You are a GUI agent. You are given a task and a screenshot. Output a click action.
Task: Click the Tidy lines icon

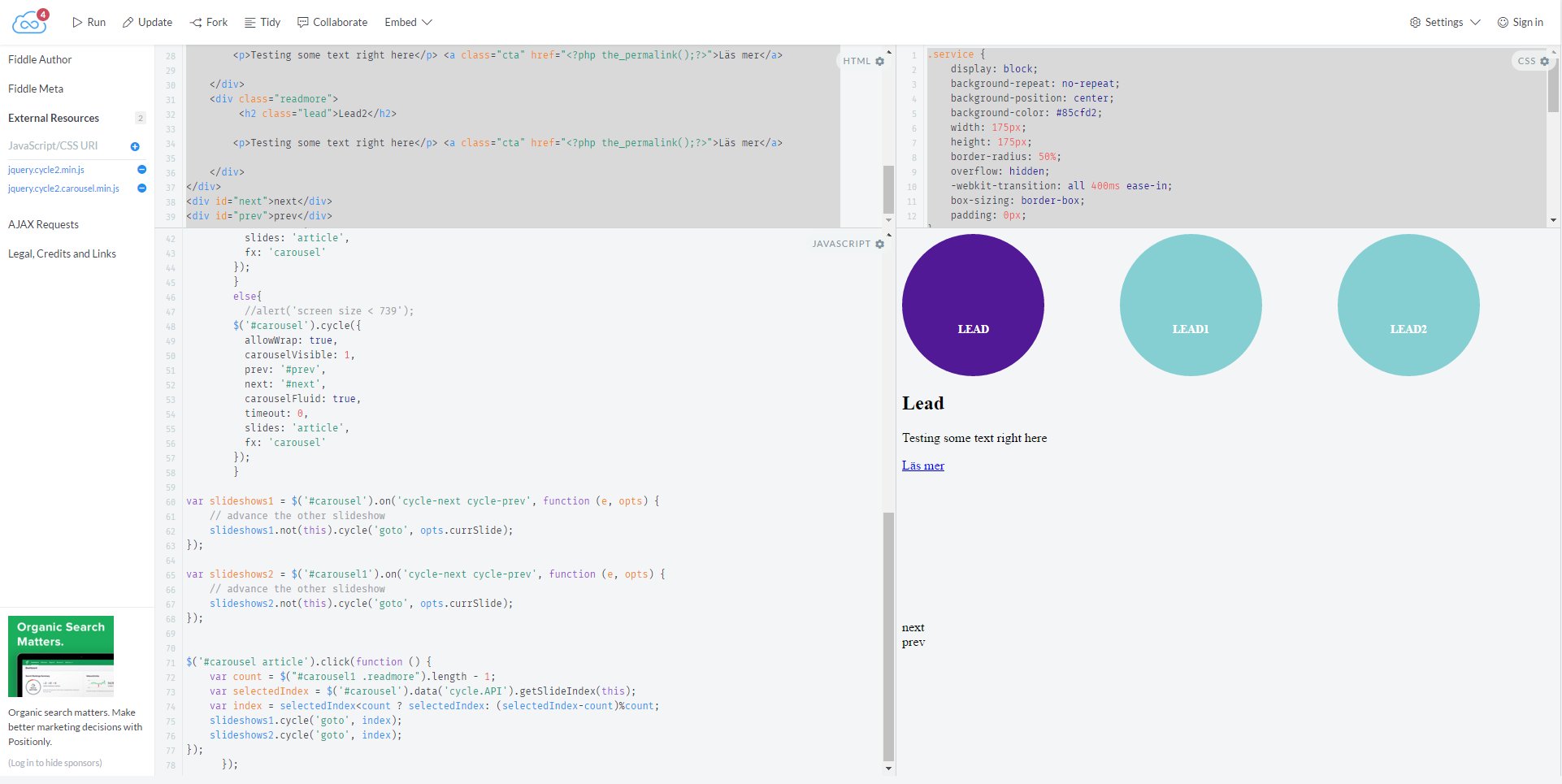click(x=250, y=23)
